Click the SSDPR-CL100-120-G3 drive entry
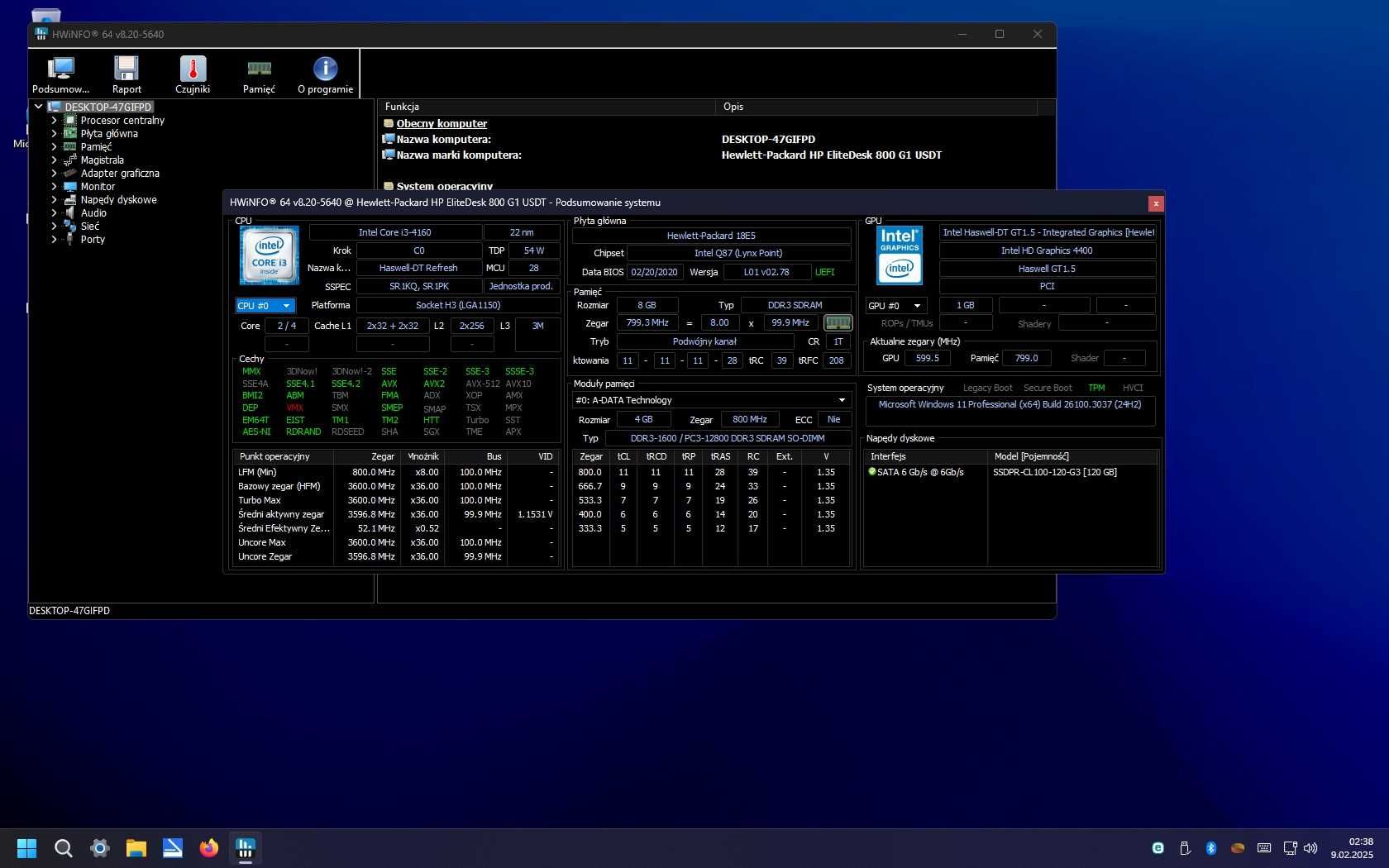The height and width of the screenshot is (868, 1389). tap(1054, 472)
